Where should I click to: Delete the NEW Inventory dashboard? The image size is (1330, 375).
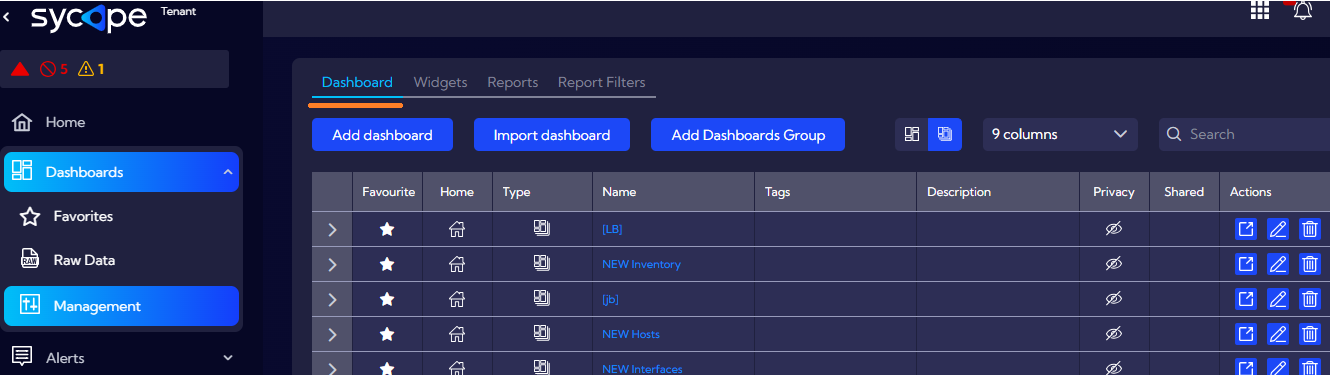tap(1309, 264)
